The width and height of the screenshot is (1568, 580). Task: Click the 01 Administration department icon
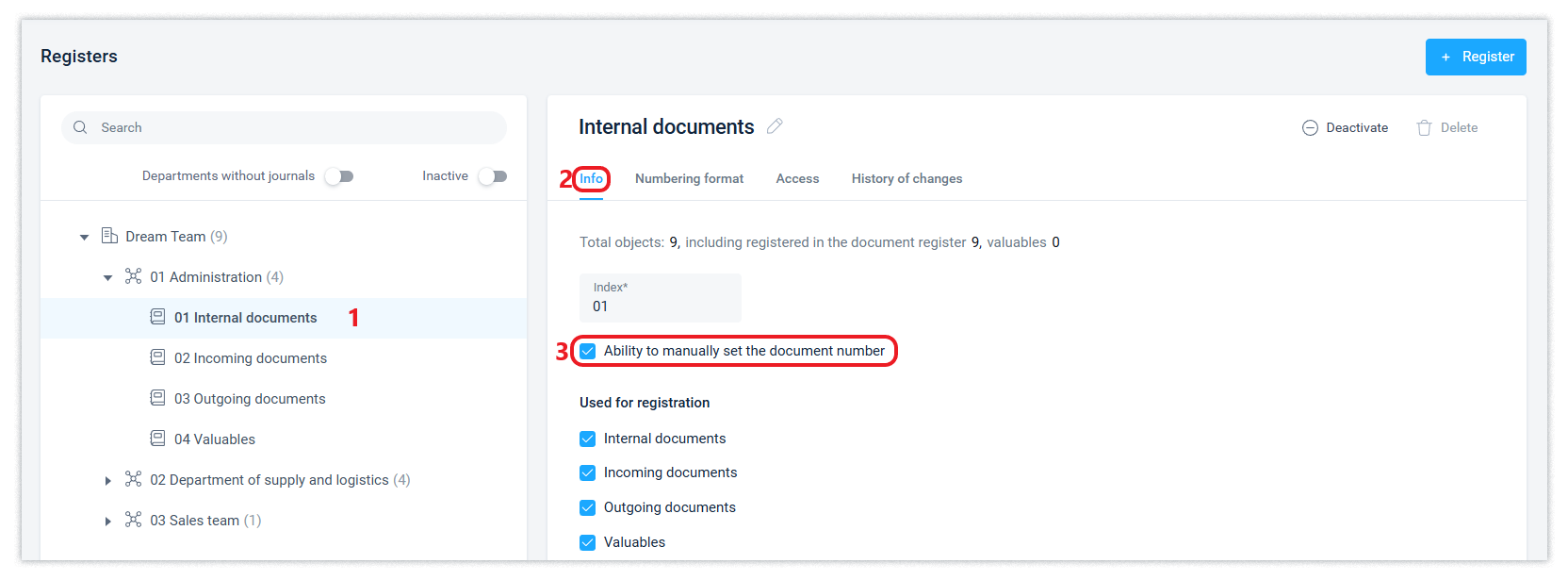[x=134, y=276]
